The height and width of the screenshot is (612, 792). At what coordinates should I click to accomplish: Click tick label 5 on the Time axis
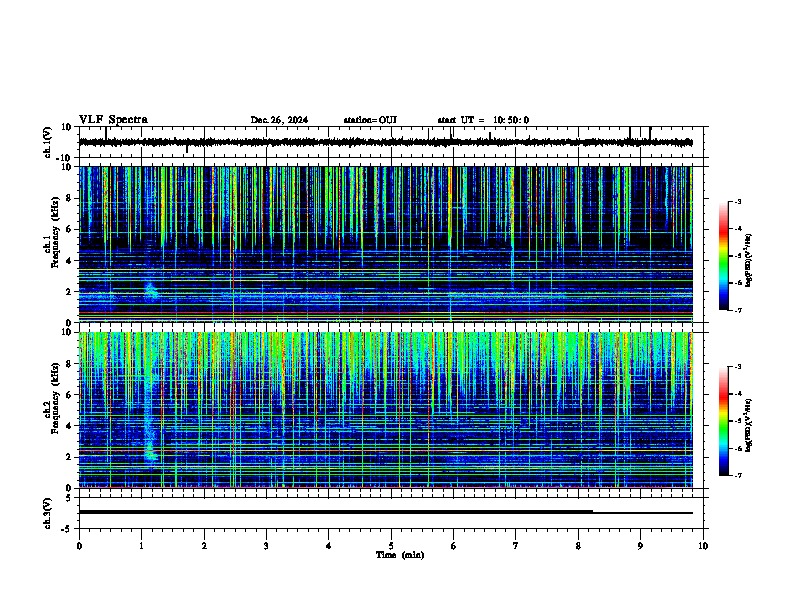[x=391, y=546]
